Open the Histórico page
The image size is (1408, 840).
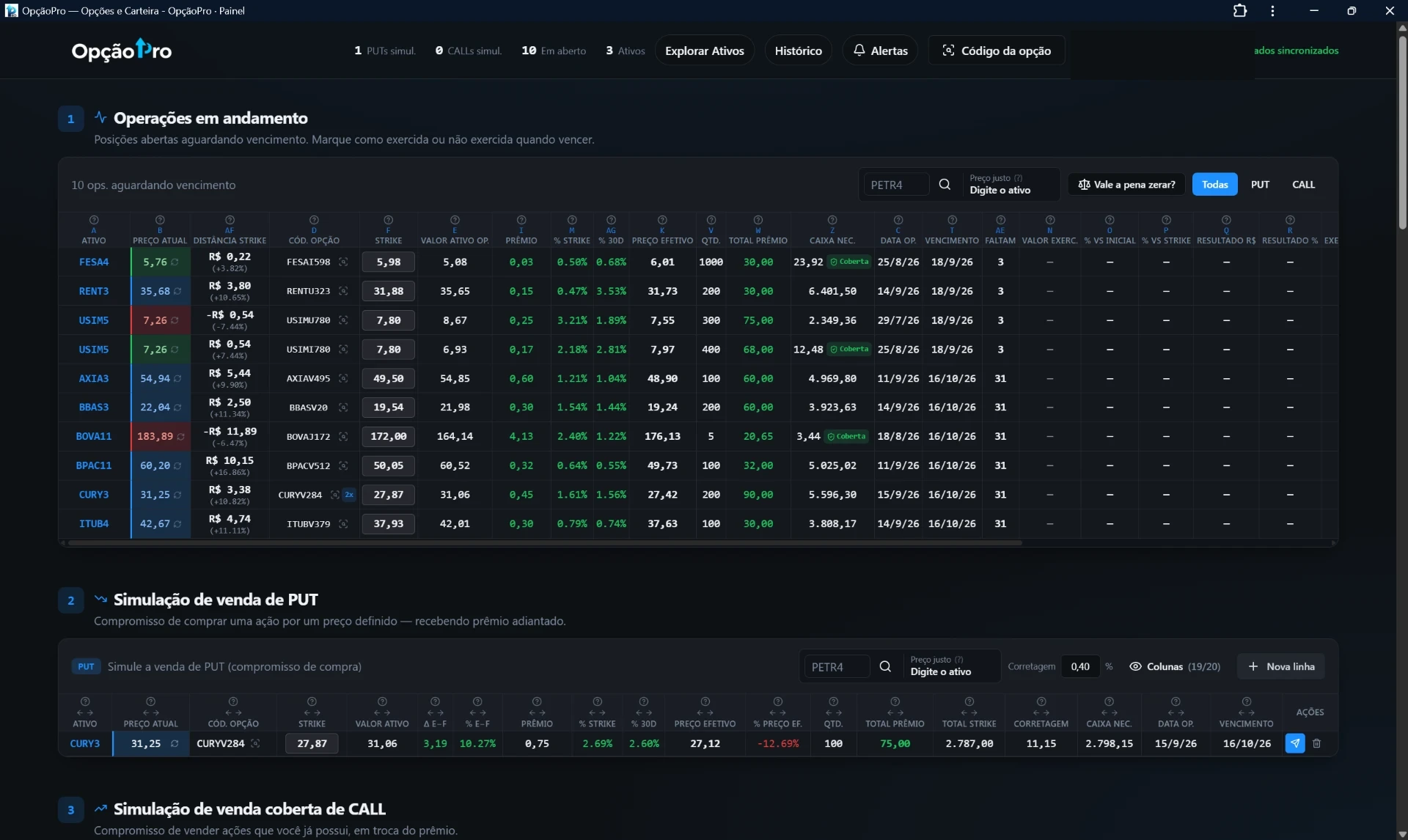pos(799,51)
